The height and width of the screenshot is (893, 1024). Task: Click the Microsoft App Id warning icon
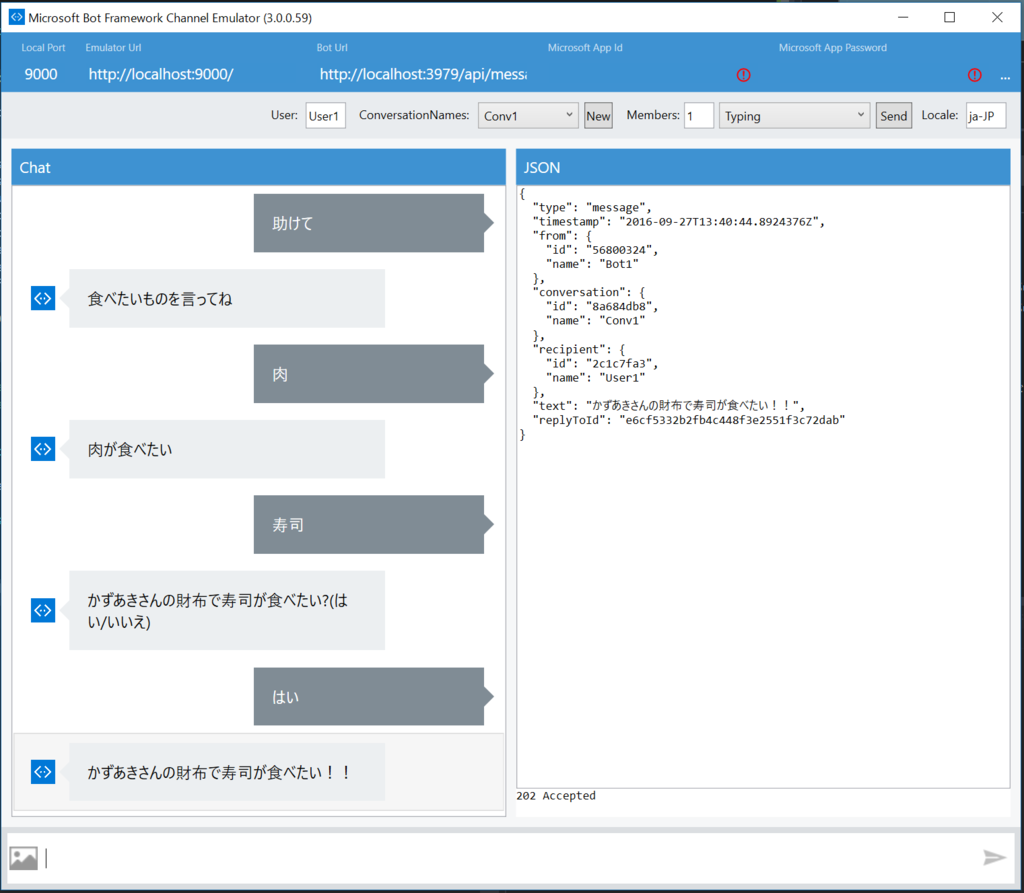[x=743, y=75]
